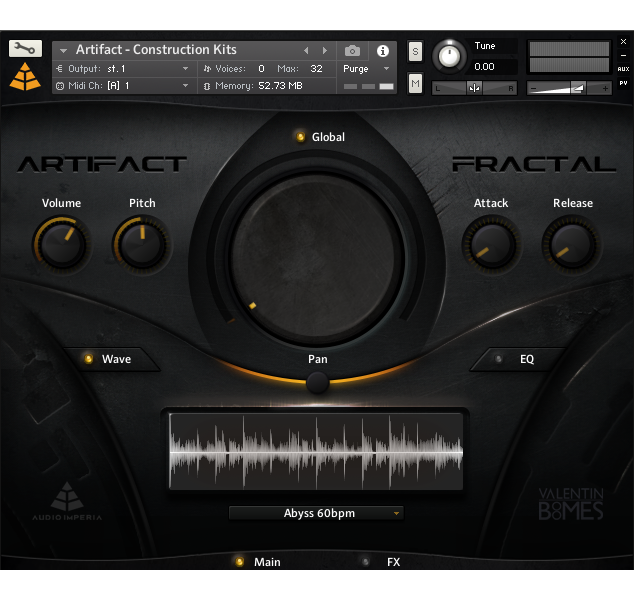
Task: Mute the instrument with M button
Action: [x=415, y=83]
